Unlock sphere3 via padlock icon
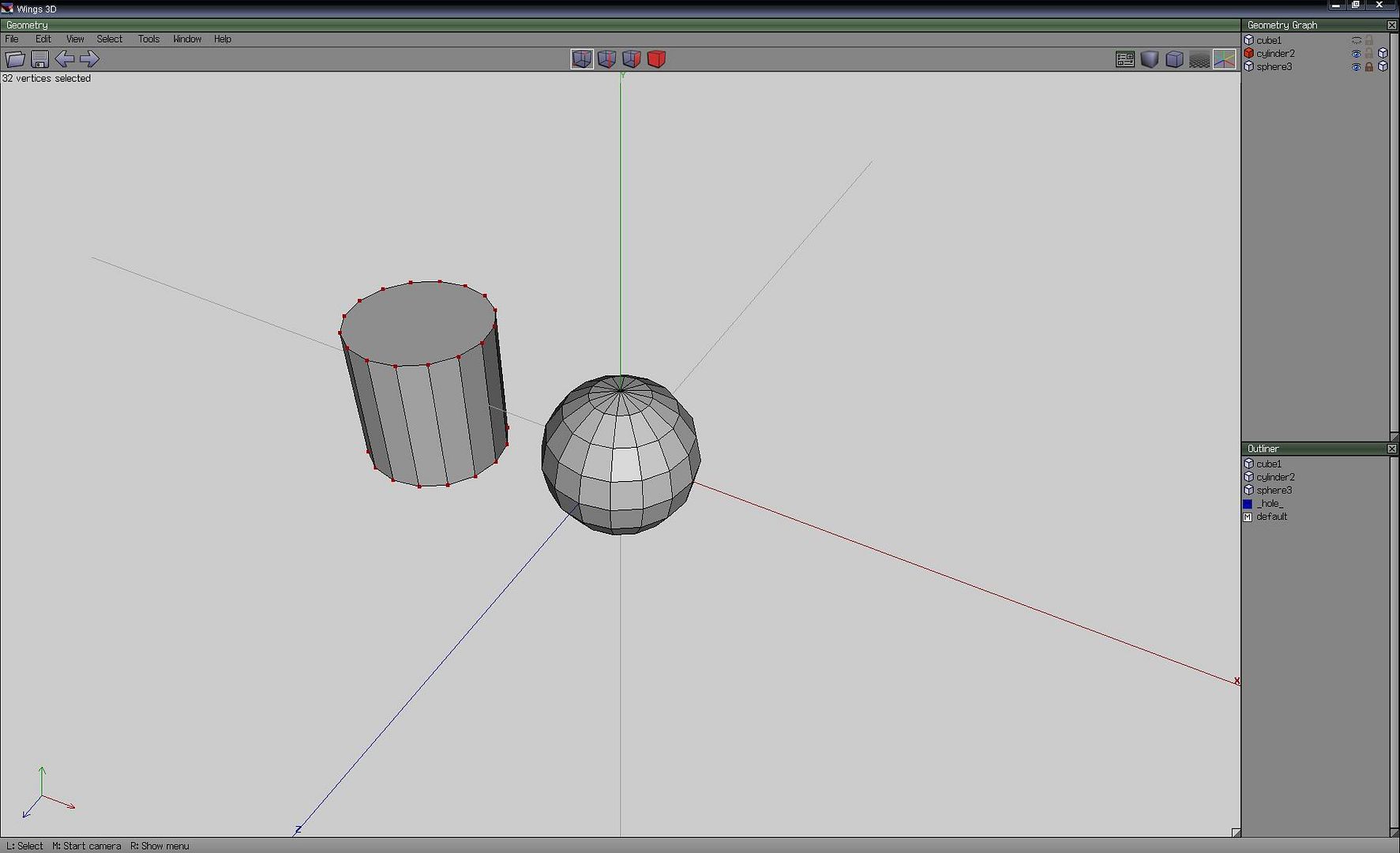Screen dimensions: 1400x853 tap(1369, 67)
